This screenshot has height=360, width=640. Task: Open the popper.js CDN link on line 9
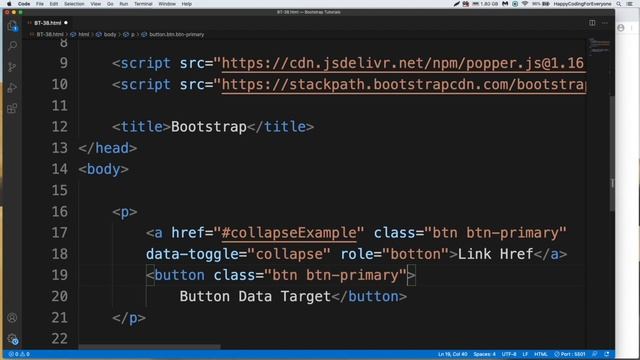403,63
